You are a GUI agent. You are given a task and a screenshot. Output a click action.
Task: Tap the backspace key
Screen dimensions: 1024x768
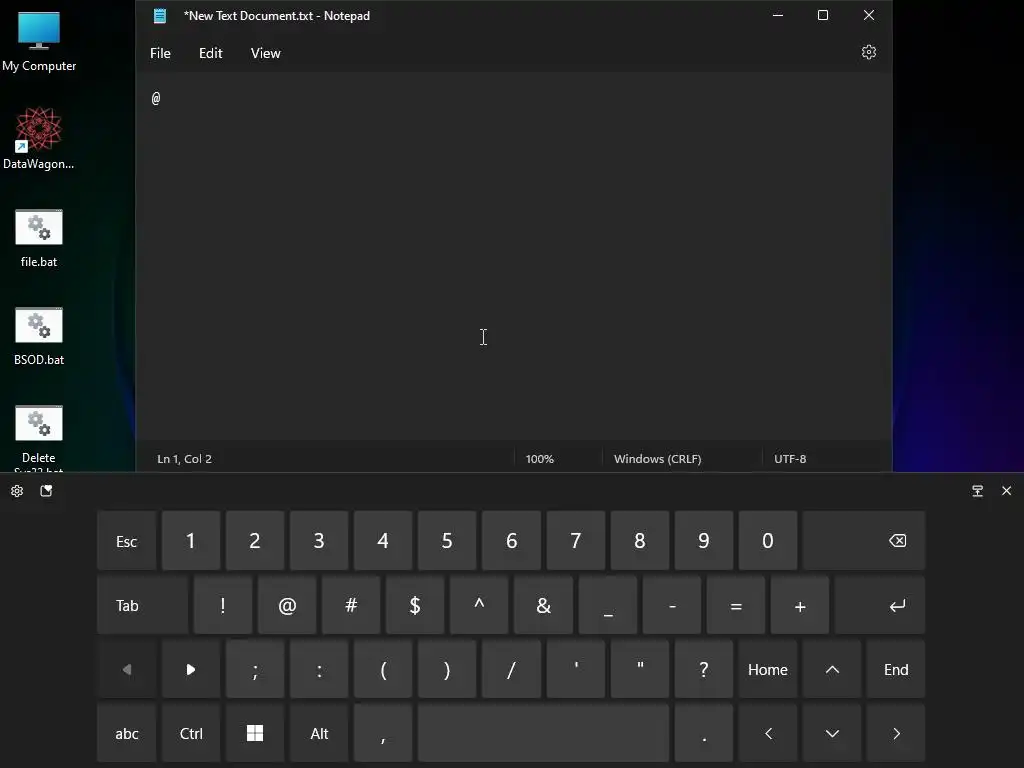(x=864, y=541)
